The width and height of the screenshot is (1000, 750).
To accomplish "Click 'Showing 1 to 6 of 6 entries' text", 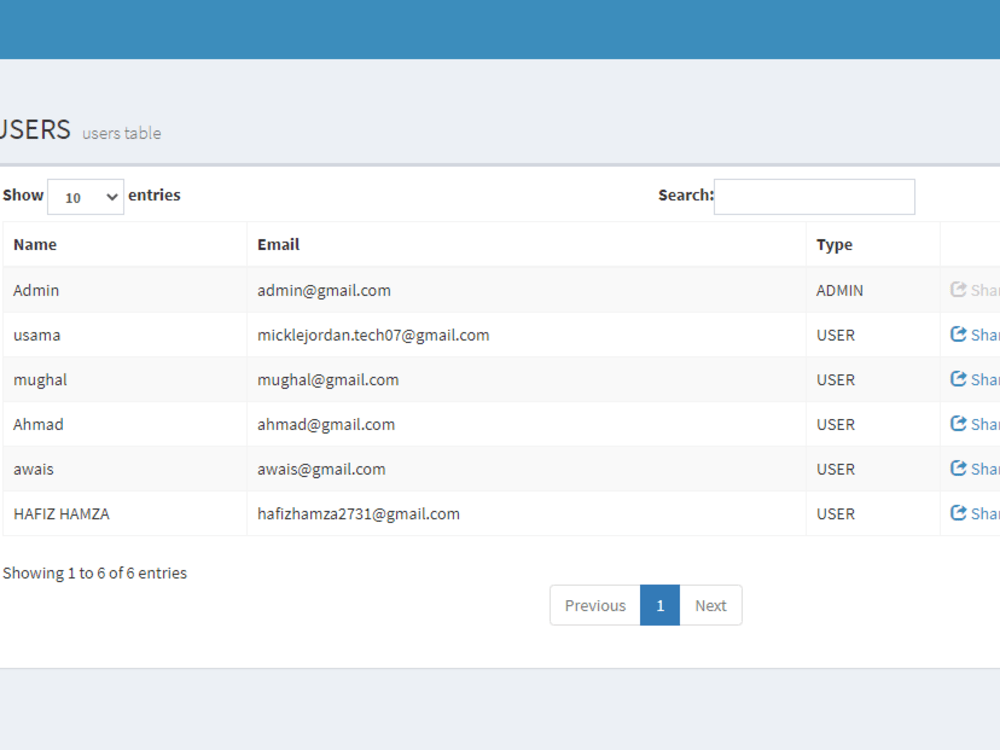I will (x=94, y=573).
